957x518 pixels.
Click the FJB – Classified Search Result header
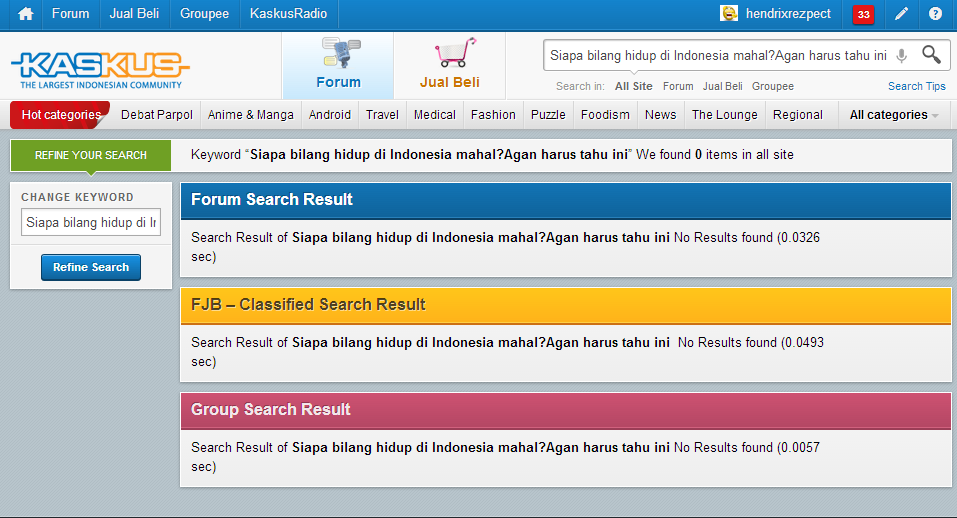[565, 305]
